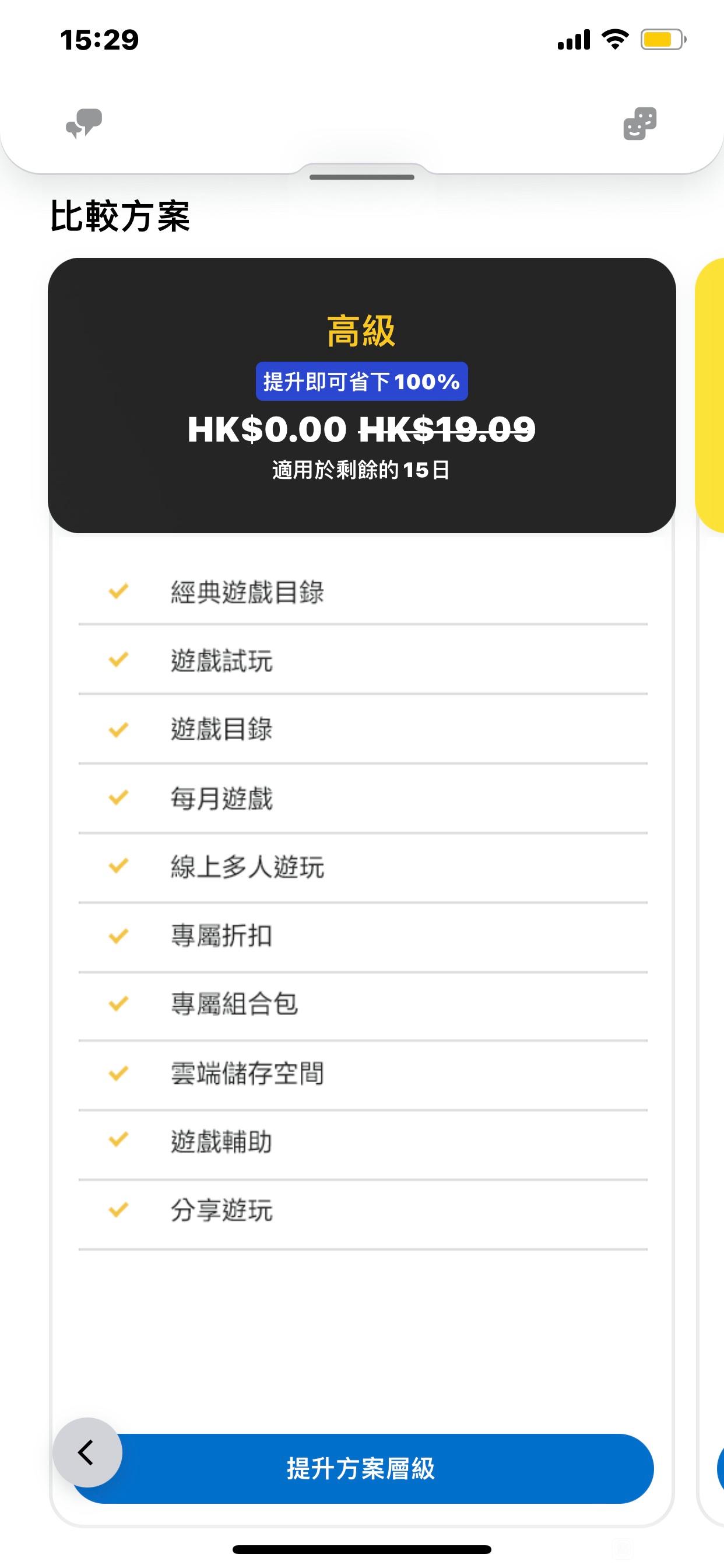This screenshot has width=724, height=1568.
Task: Tap the 提升即可省下100% discount badge
Action: click(x=361, y=381)
